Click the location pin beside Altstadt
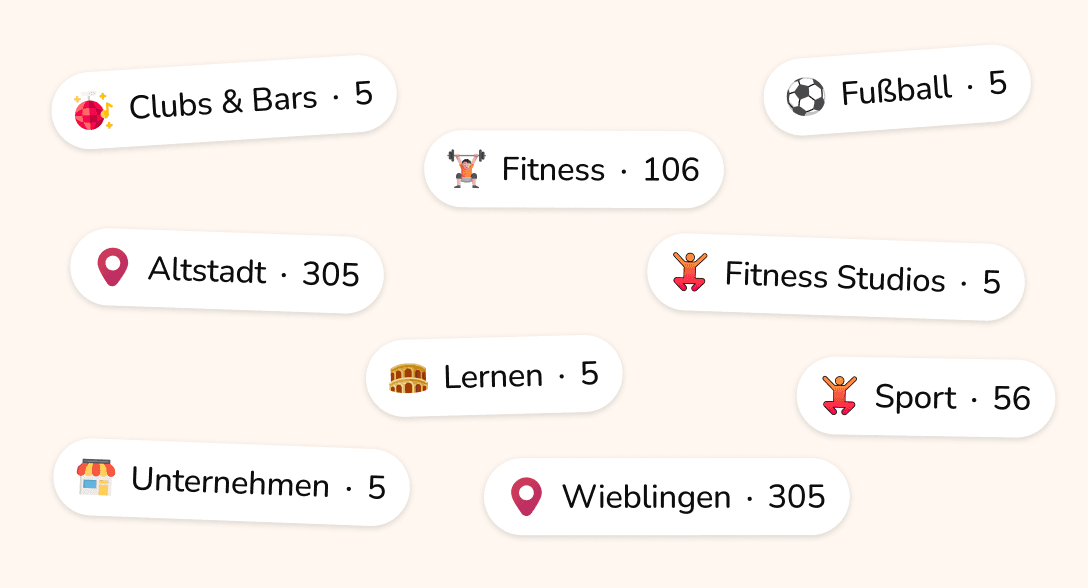1088x588 pixels. pyautogui.click(x=112, y=268)
